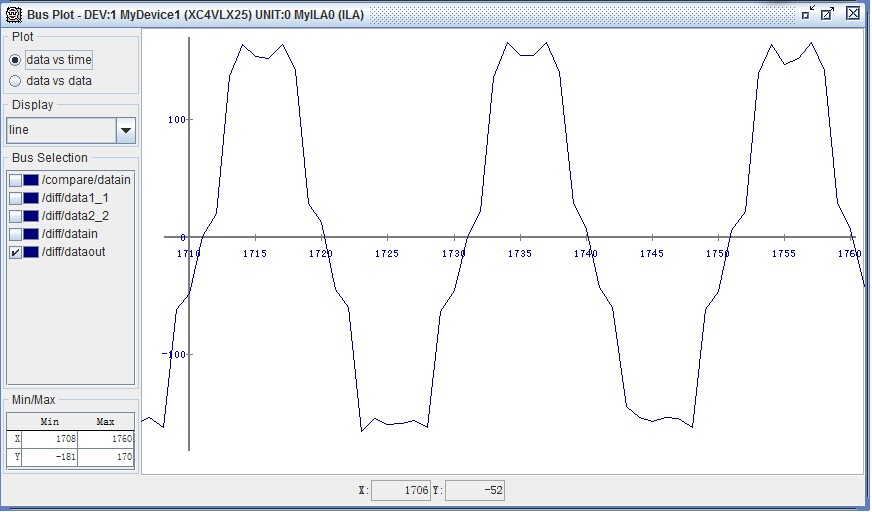Select the /diff/dataout bus label
Image resolution: width=872 pixels, height=512 pixels.
coord(73,252)
